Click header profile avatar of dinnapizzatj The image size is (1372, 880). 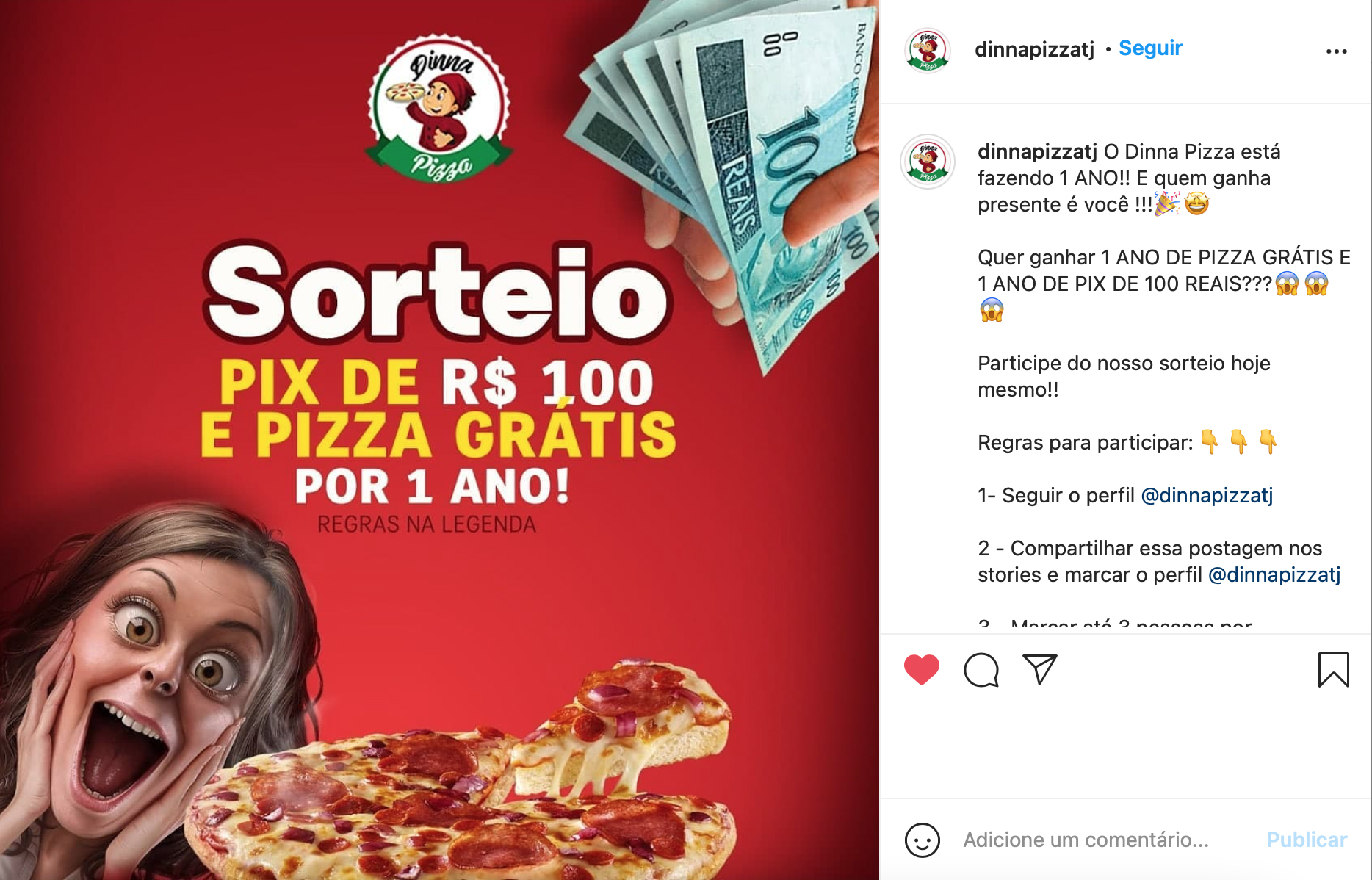(928, 51)
